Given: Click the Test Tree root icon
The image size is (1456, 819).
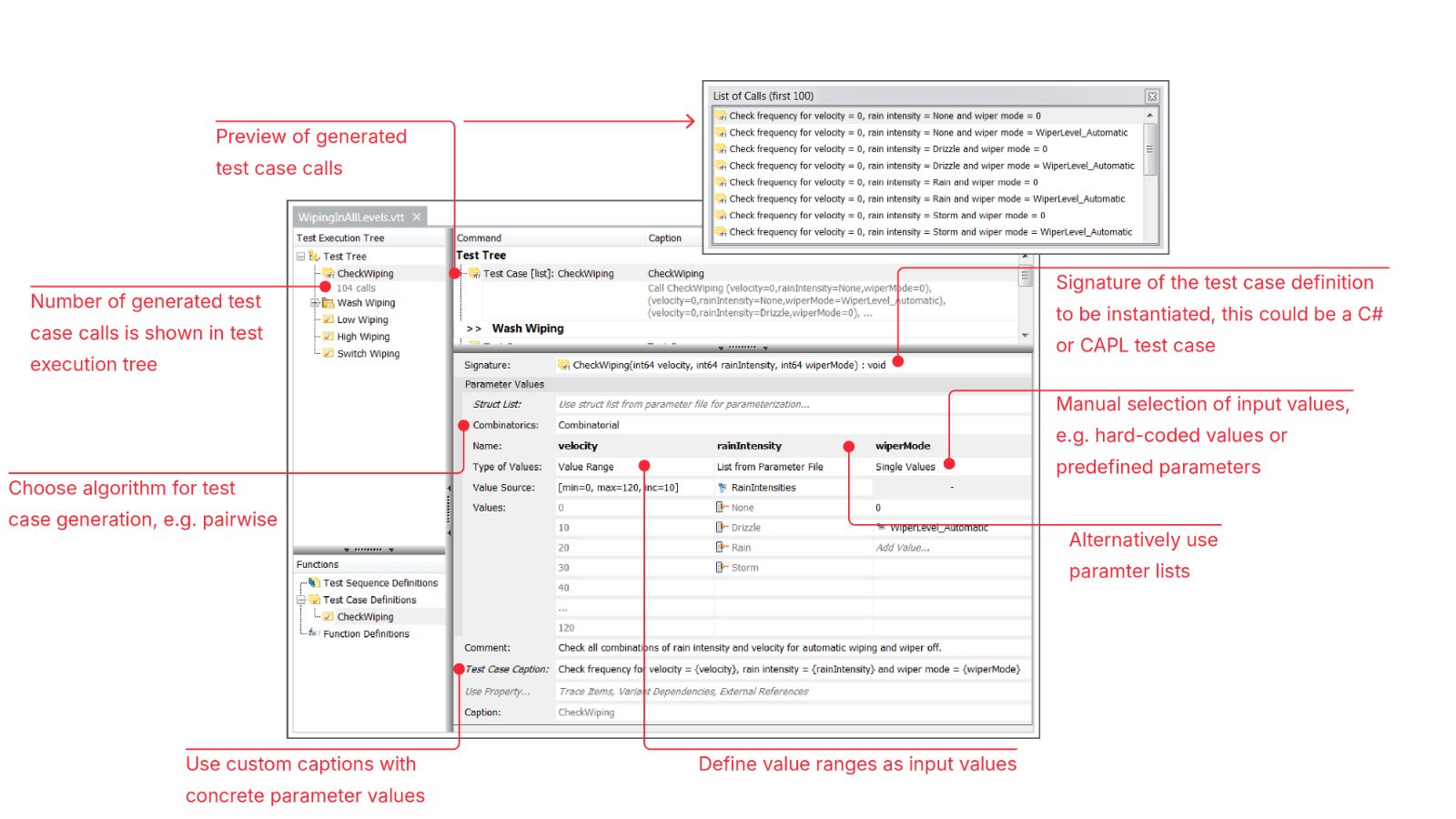Looking at the screenshot, I should pyautogui.click(x=314, y=257).
